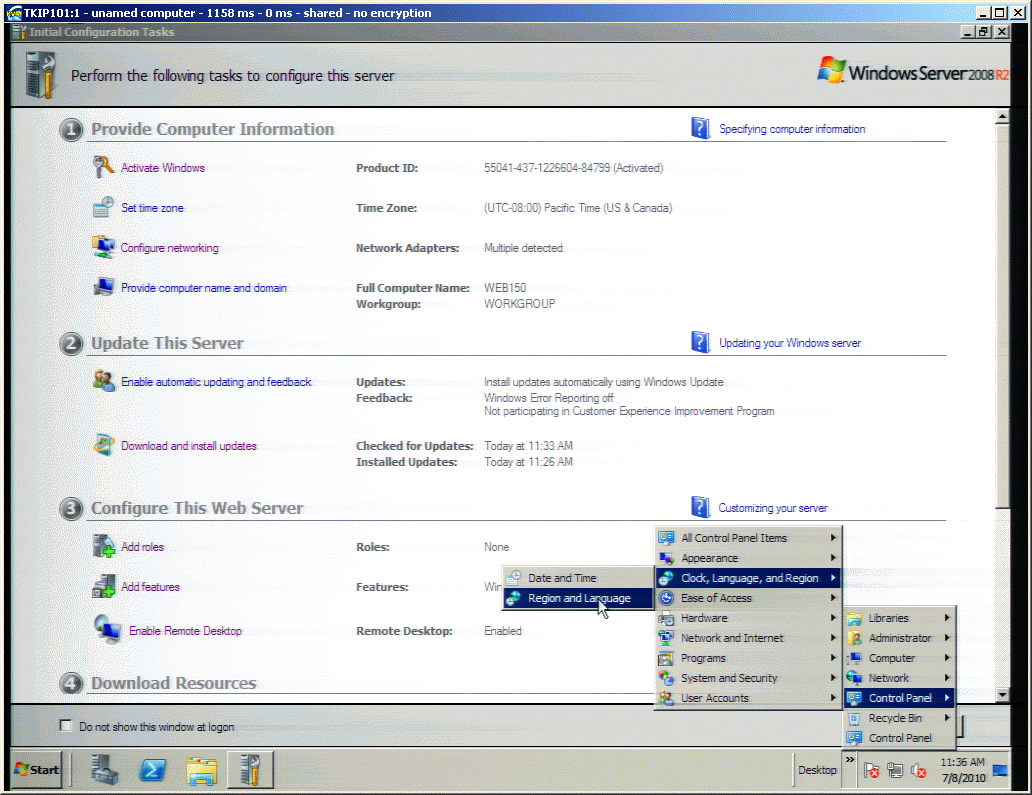Image resolution: width=1032 pixels, height=795 pixels.
Task: Click the Download and install updates icon
Action: (103, 445)
